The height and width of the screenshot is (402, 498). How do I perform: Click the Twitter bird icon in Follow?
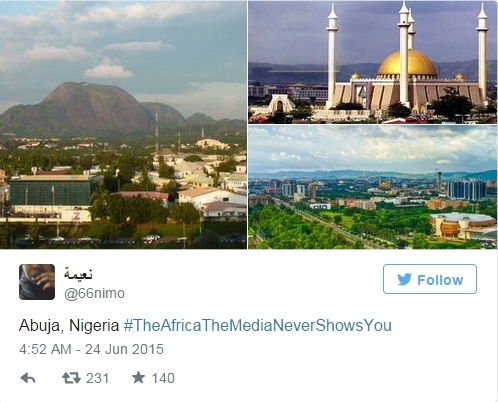[x=405, y=279]
